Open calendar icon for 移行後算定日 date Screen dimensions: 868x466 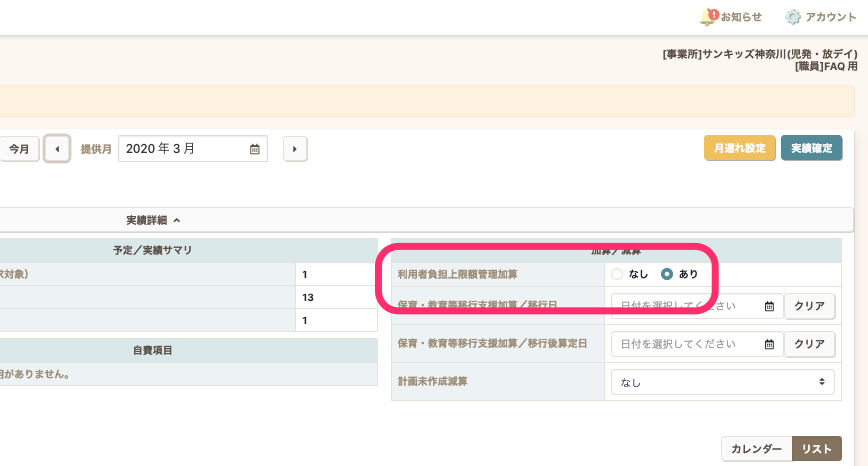(x=769, y=344)
